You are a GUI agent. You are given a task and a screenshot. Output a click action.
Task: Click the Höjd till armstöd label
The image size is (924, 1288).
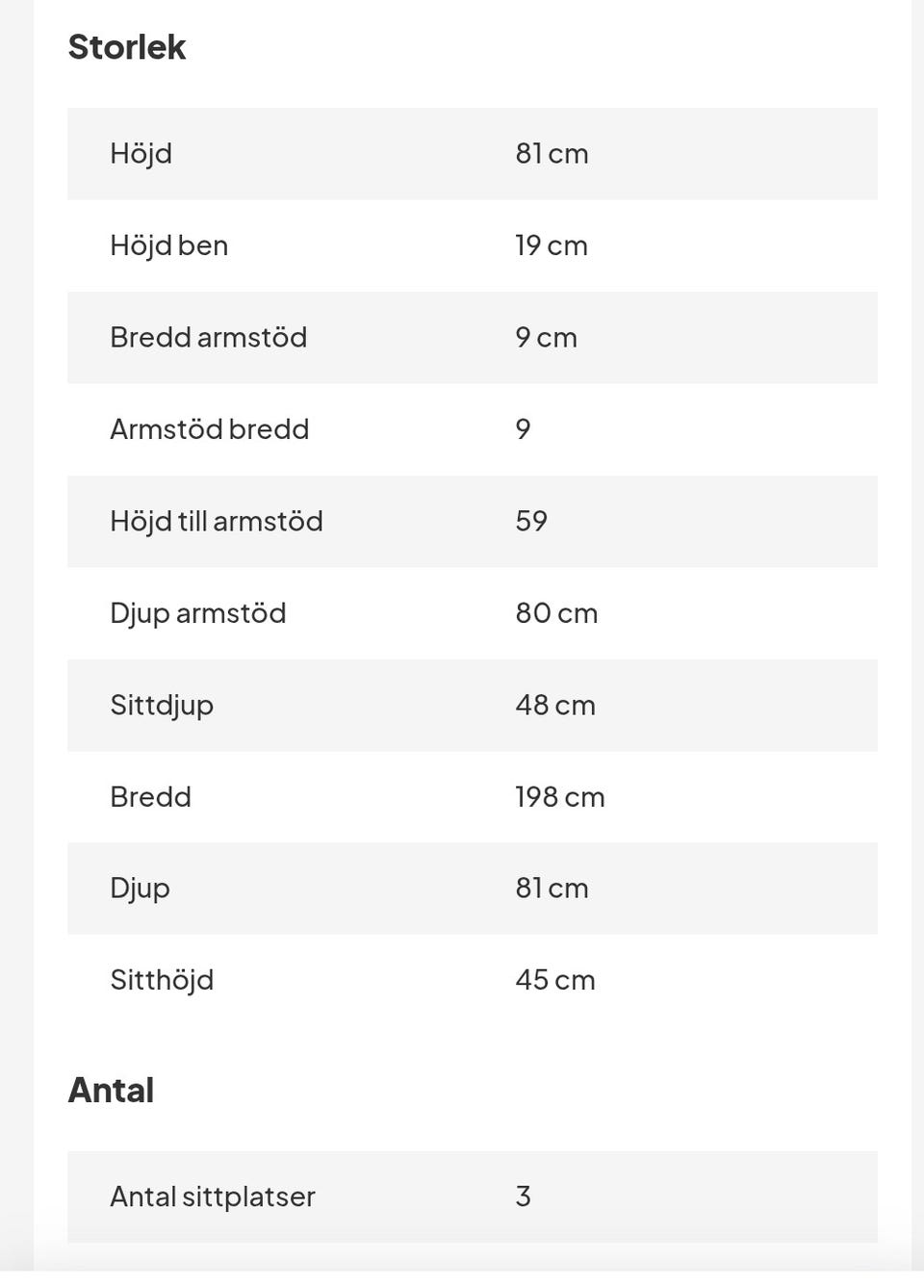(216, 522)
